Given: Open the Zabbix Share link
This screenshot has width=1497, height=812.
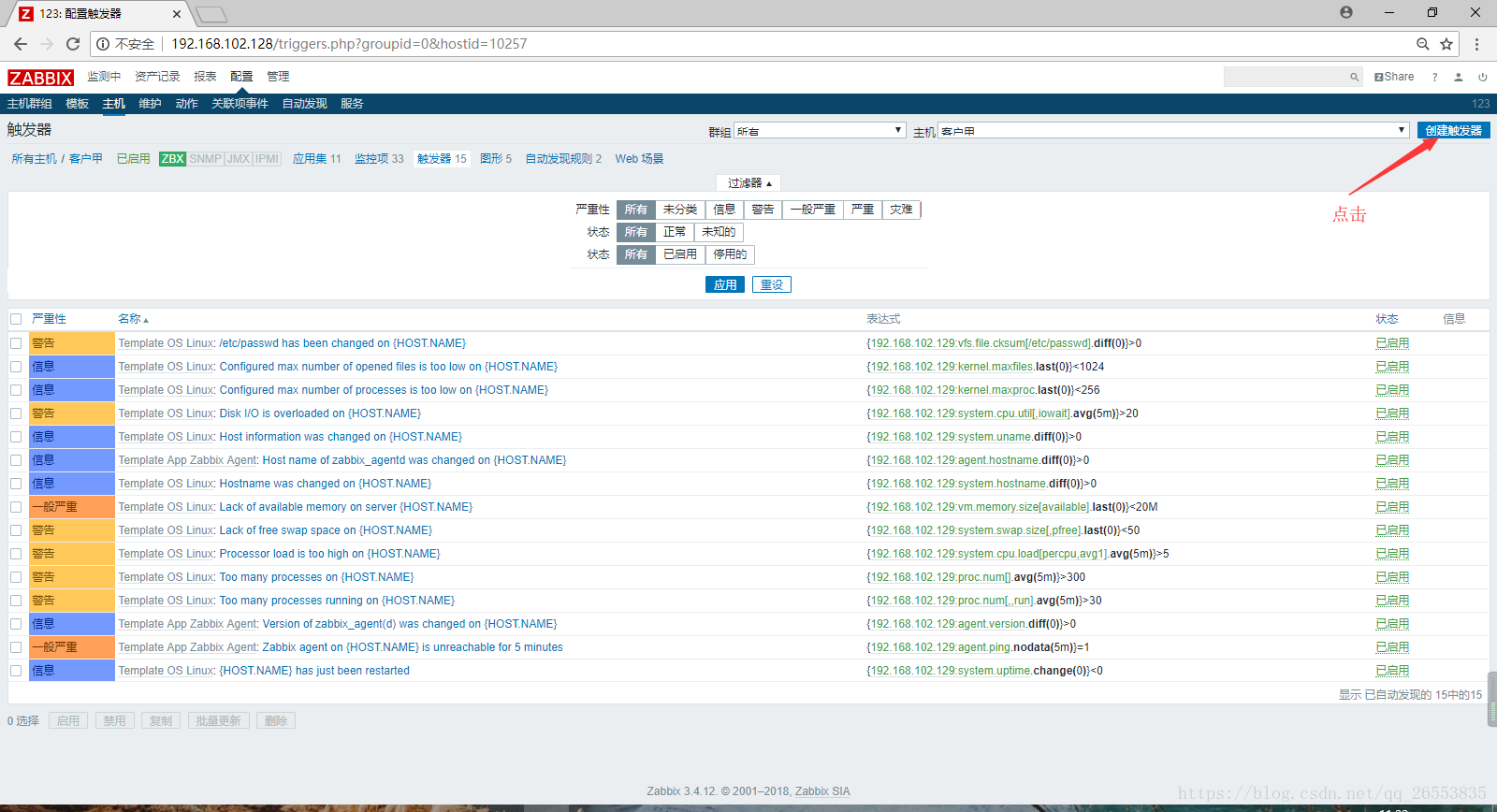Looking at the screenshot, I should point(1394,77).
